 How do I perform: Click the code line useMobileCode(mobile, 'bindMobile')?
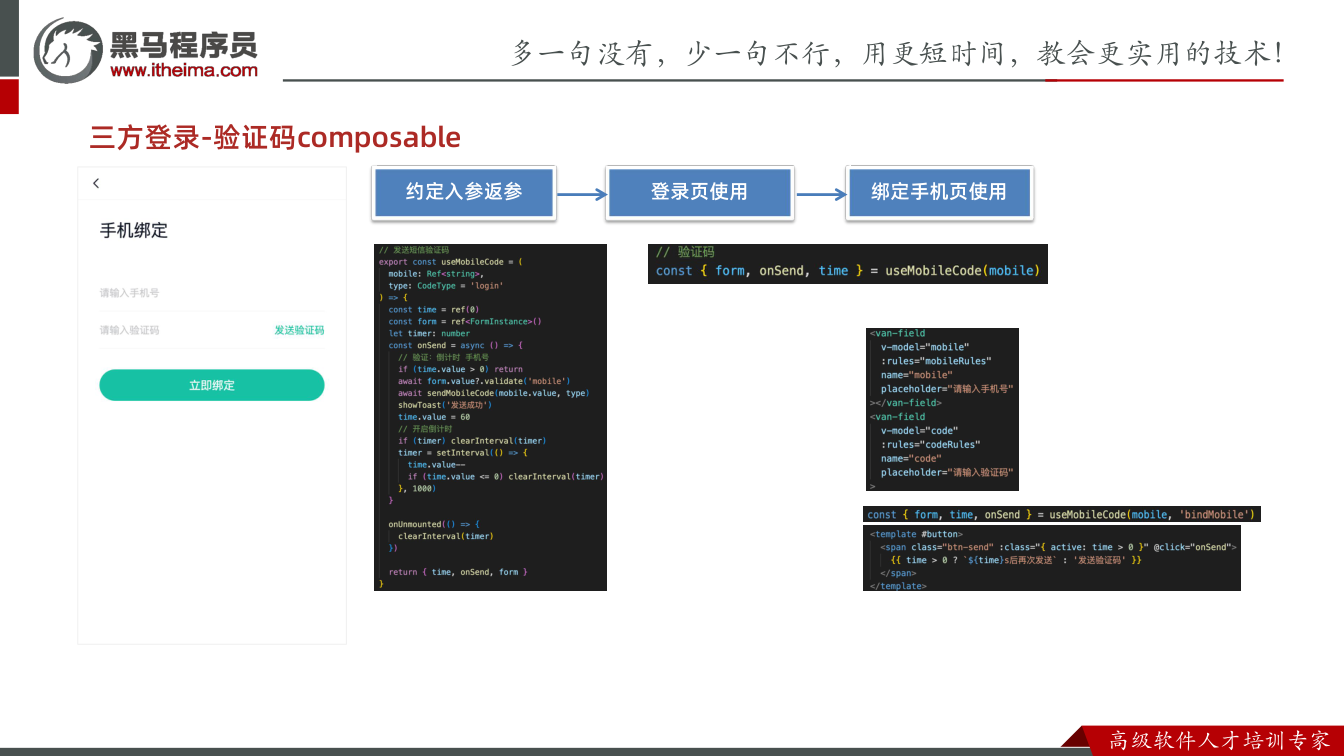(x=1061, y=514)
